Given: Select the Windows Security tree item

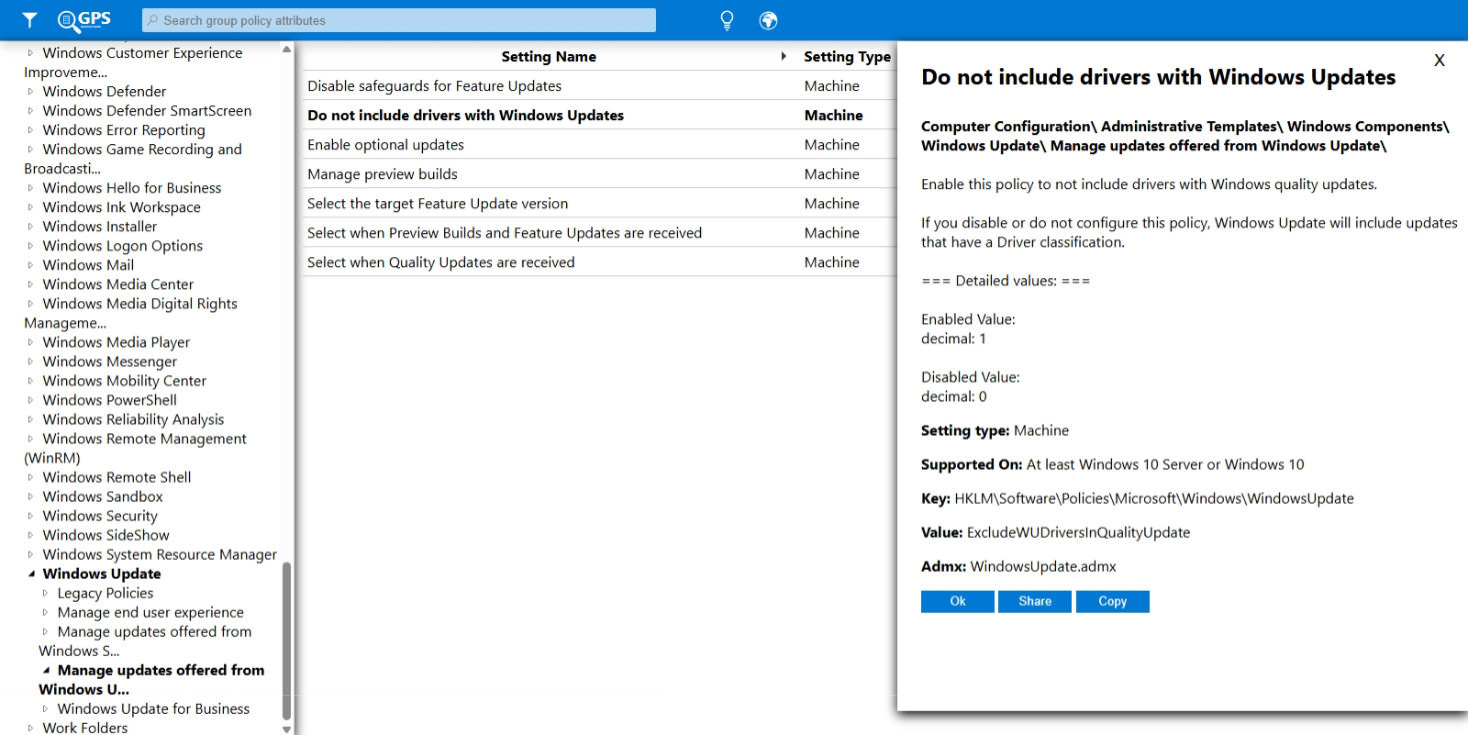Looking at the screenshot, I should point(100,516).
